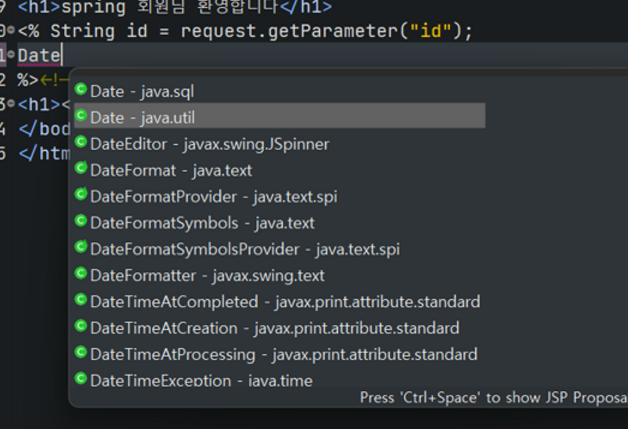This screenshot has width=628, height=429.
Task: Pick DateTimeAtCompleted from the proposals
Action: pyautogui.click(x=280, y=302)
